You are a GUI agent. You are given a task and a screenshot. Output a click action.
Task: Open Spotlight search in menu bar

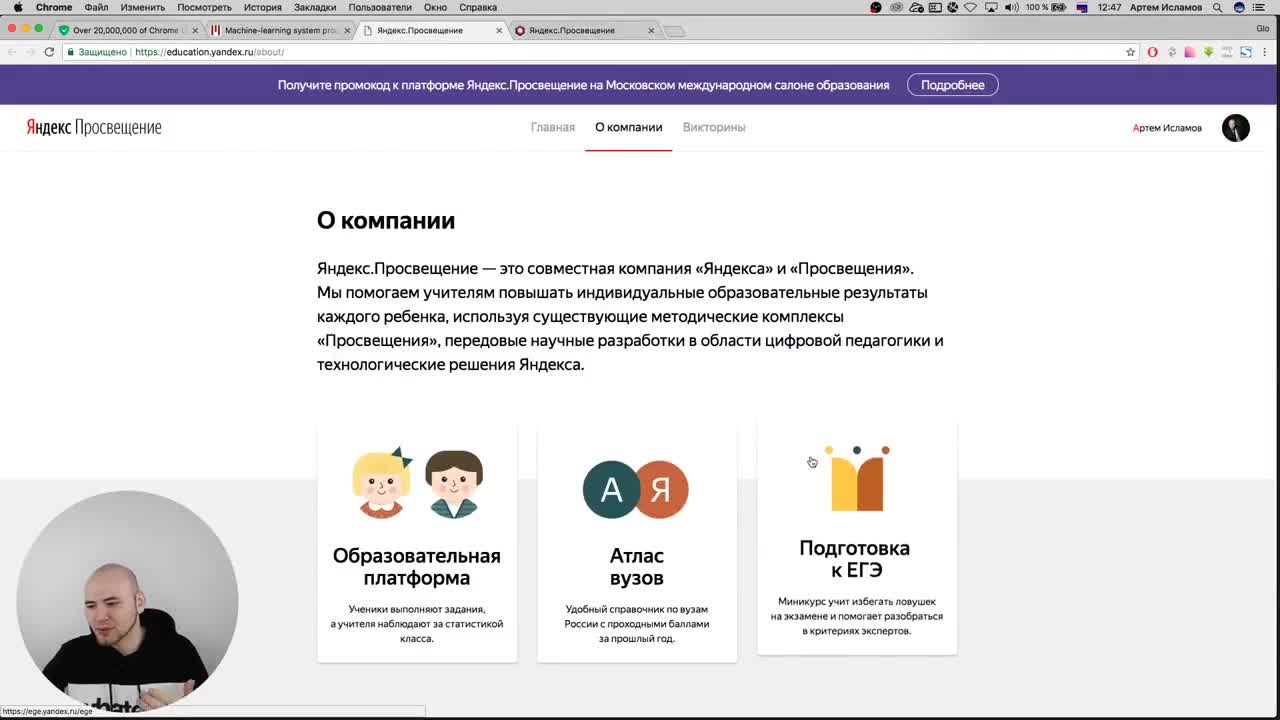click(x=1217, y=7)
